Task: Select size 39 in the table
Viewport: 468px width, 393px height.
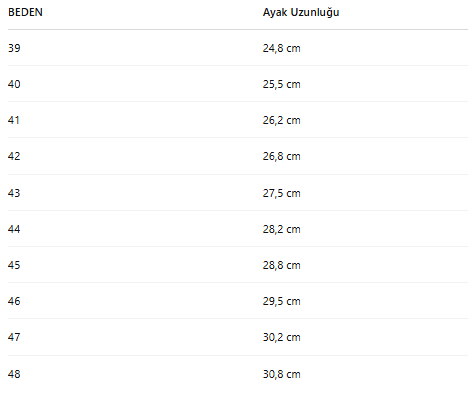Action: pos(14,48)
